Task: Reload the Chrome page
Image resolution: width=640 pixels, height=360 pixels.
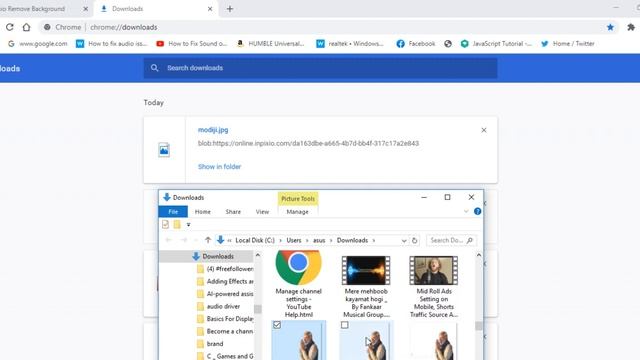Action: point(10,27)
